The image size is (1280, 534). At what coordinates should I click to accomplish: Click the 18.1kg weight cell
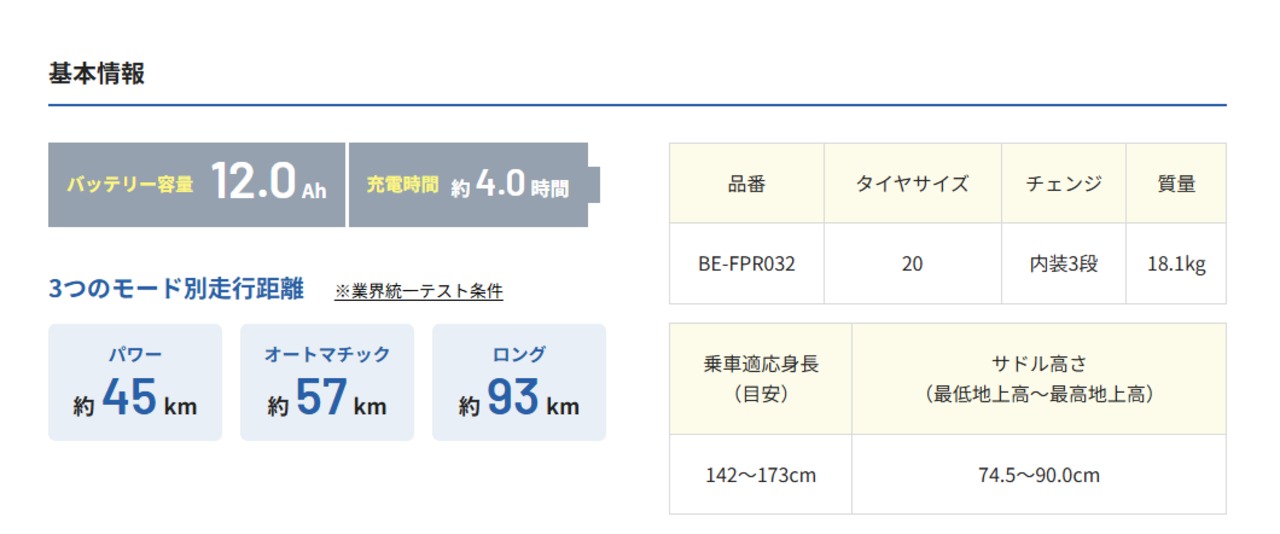1176,264
